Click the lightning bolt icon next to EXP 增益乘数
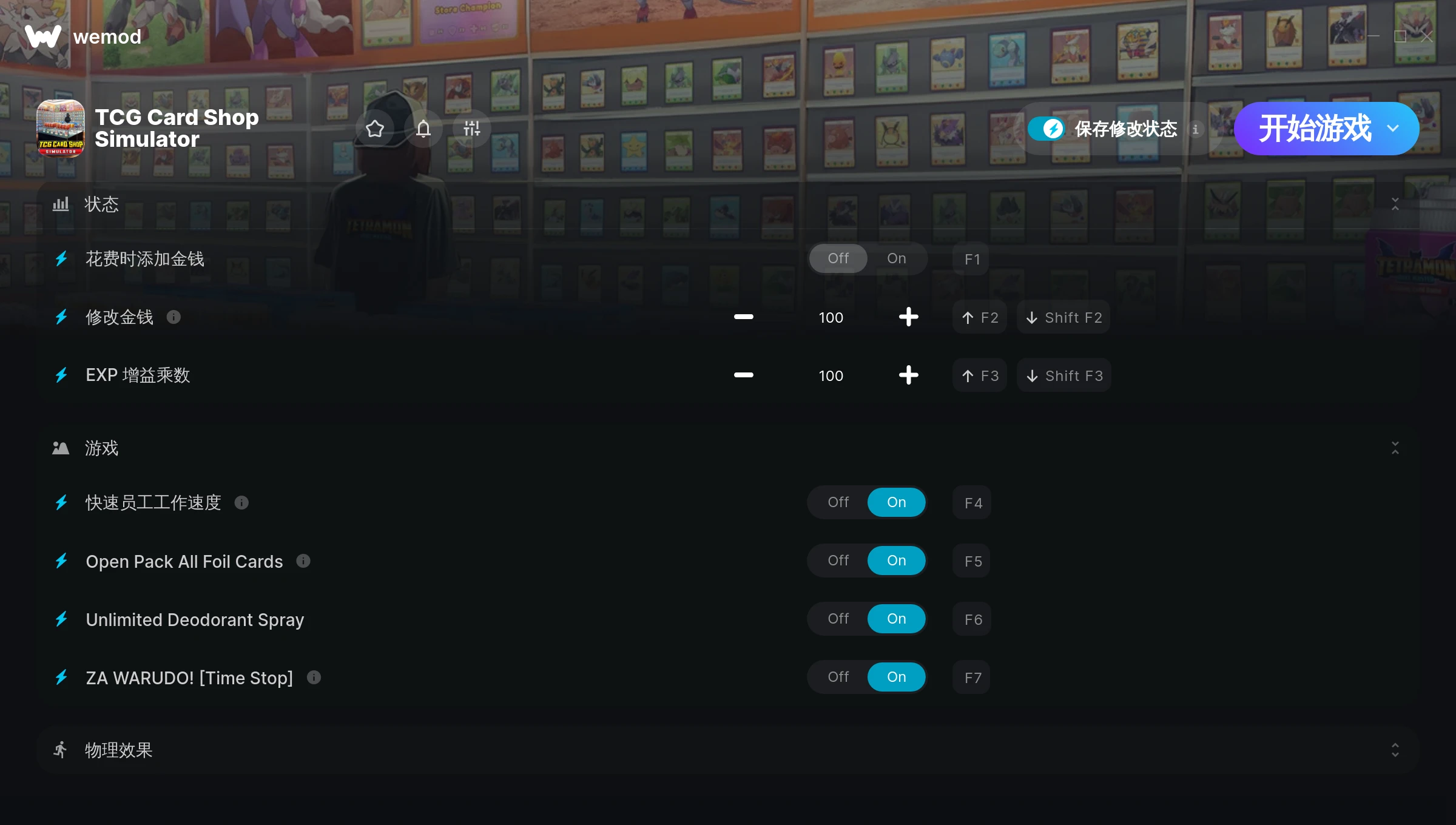The image size is (1456, 825). click(x=61, y=375)
